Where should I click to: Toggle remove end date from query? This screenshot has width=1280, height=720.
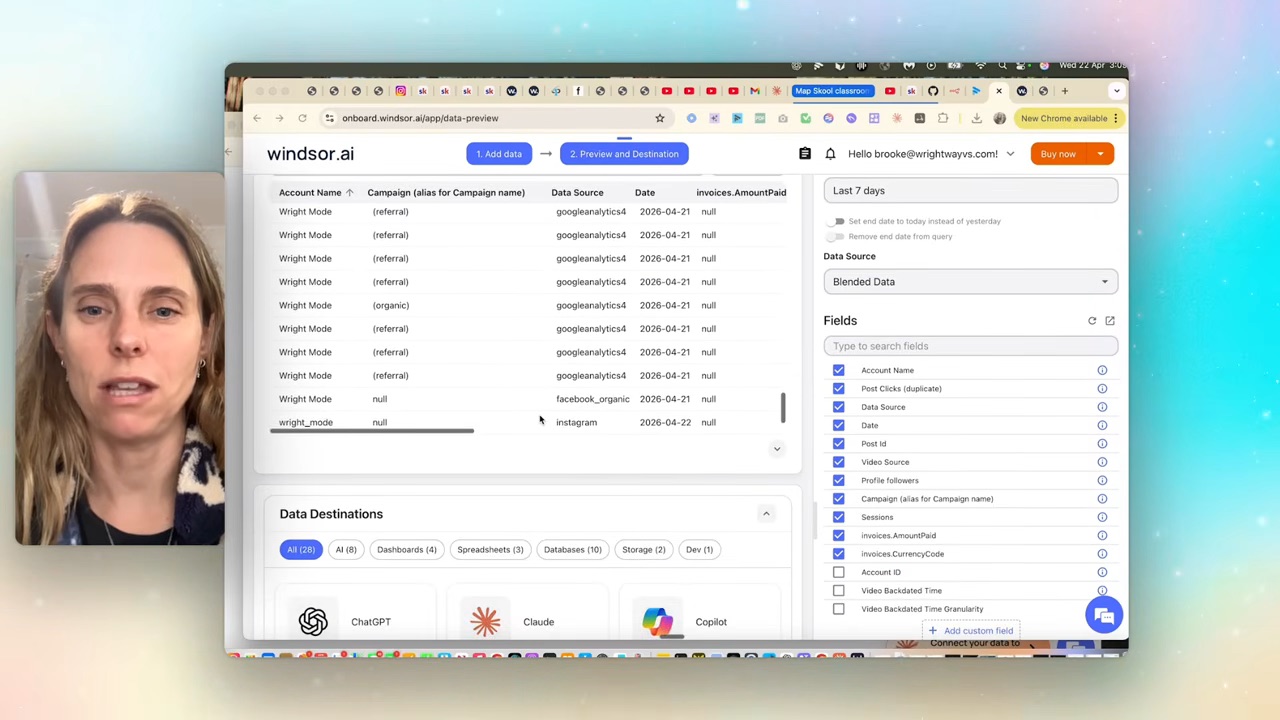point(836,237)
